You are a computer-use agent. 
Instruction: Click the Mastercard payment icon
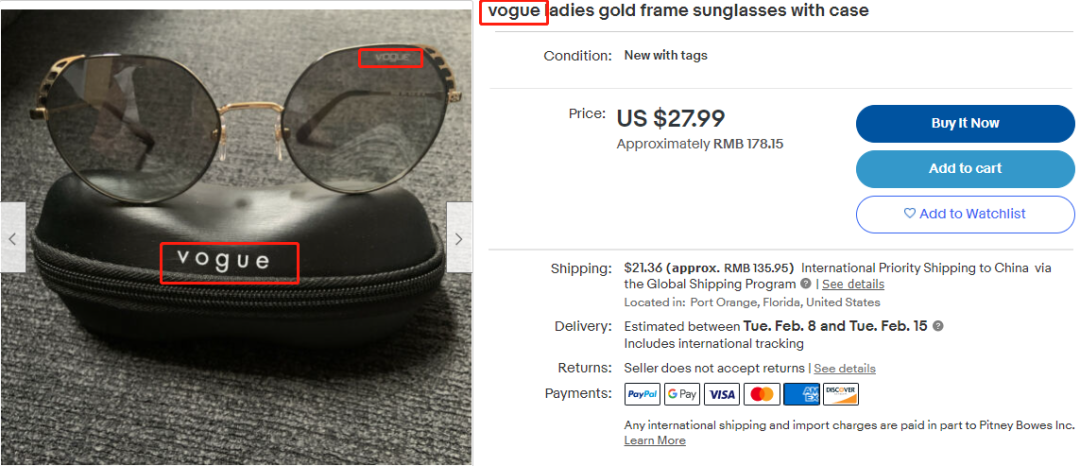click(762, 394)
